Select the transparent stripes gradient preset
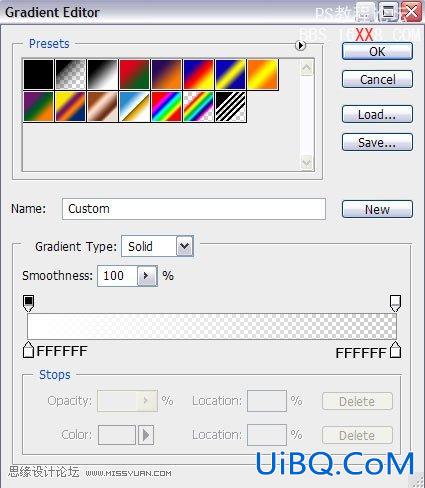 tap(231, 106)
